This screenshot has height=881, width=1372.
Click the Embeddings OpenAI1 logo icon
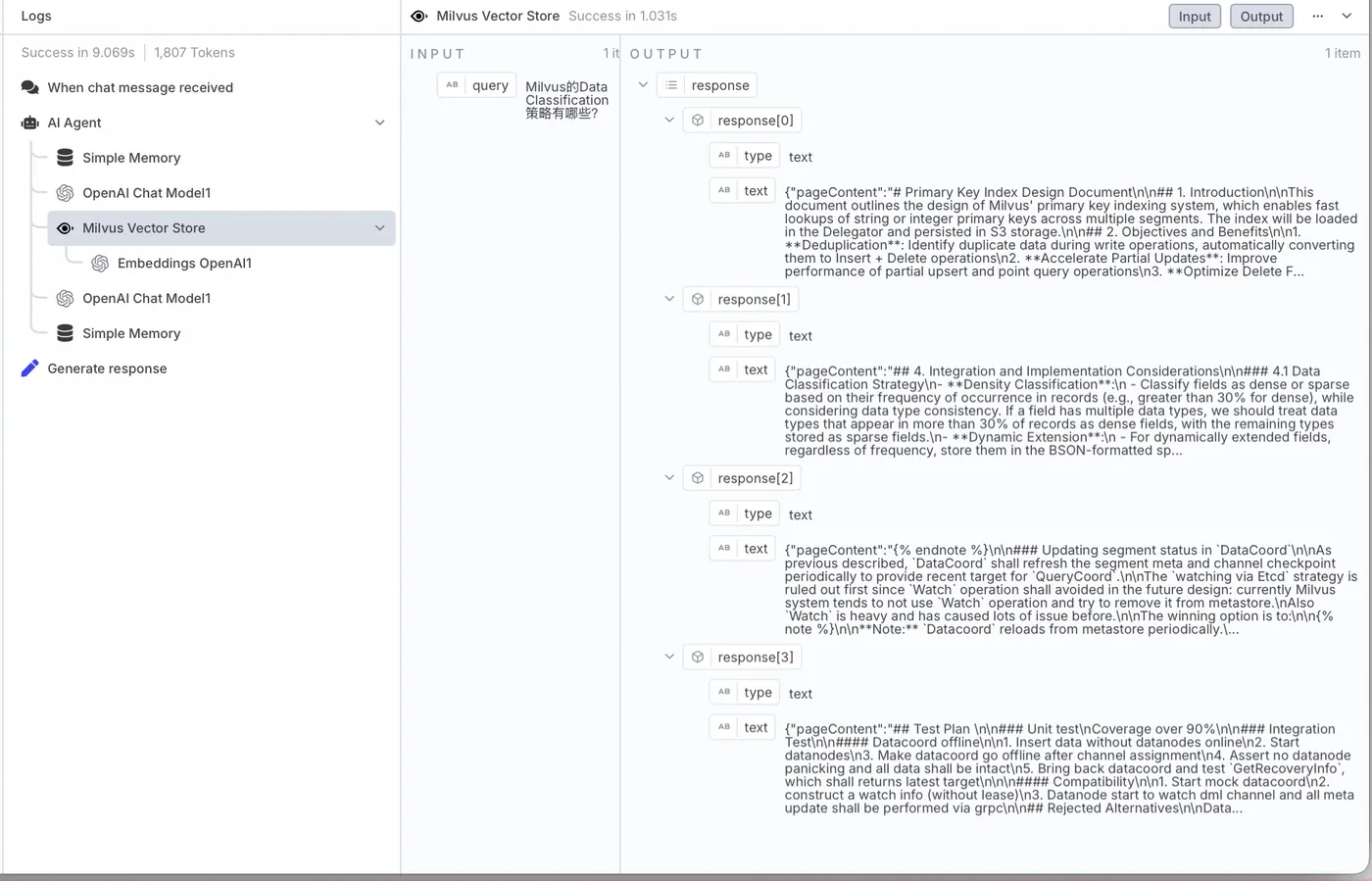click(x=100, y=264)
